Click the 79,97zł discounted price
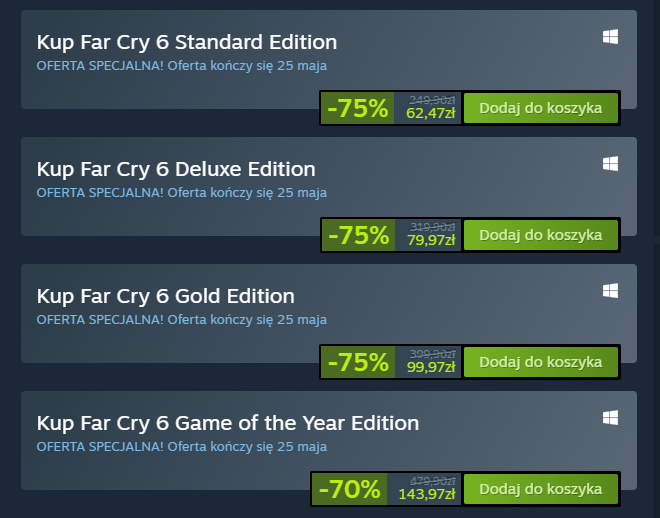The image size is (660, 518). pos(431,240)
